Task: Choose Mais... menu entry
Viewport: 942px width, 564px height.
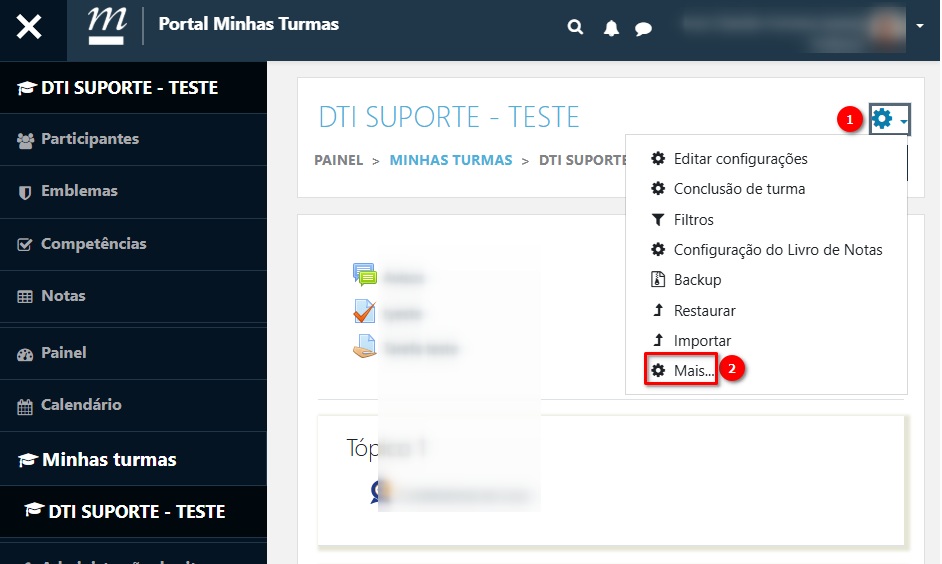Action: pyautogui.click(x=681, y=370)
